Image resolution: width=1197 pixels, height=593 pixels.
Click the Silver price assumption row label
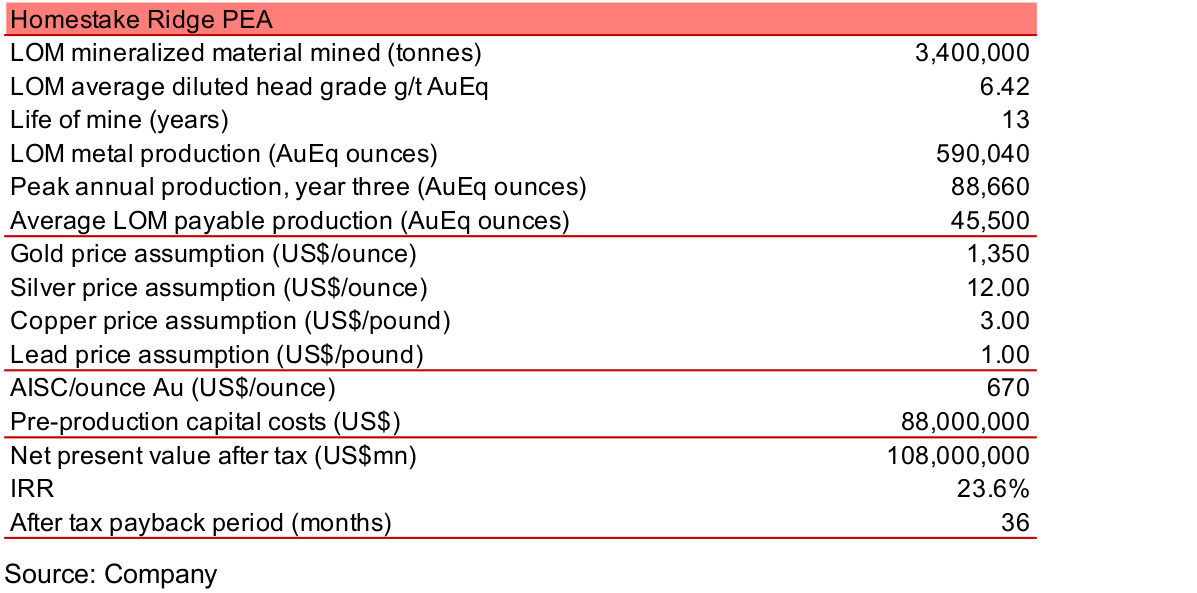pyautogui.click(x=218, y=288)
